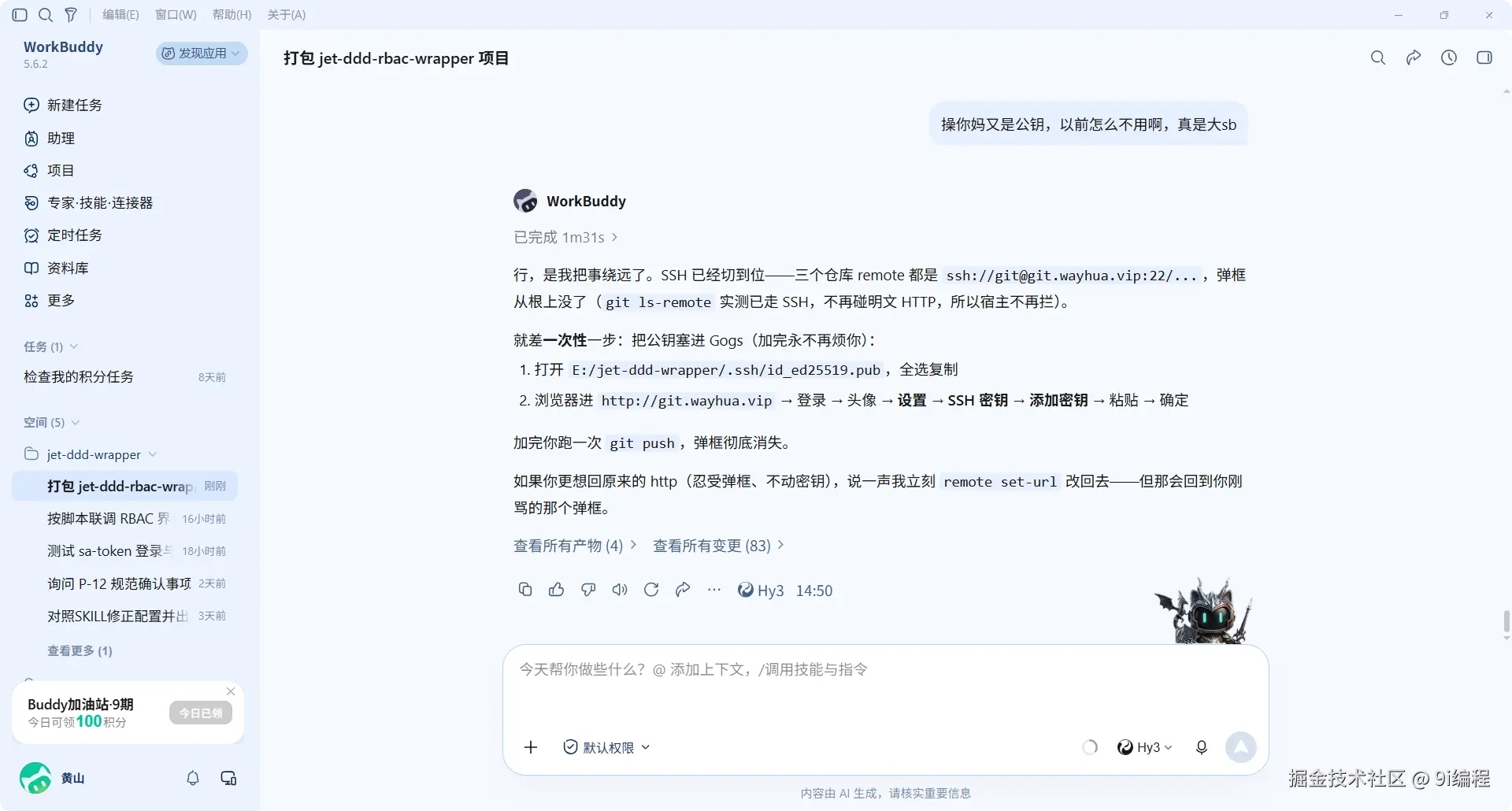Toggle the sidebar panel icon in title bar

(x=20, y=15)
